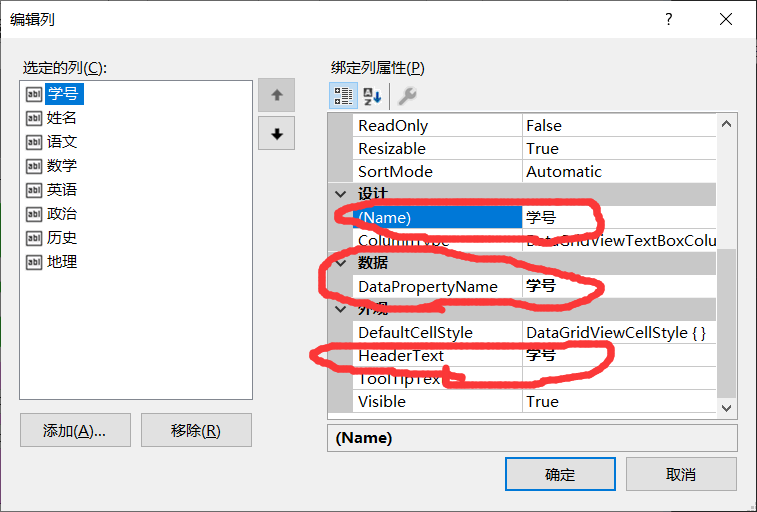This screenshot has width=757, height=512.
Task: Confirm with the 确定 button
Action: pyautogui.click(x=560, y=474)
